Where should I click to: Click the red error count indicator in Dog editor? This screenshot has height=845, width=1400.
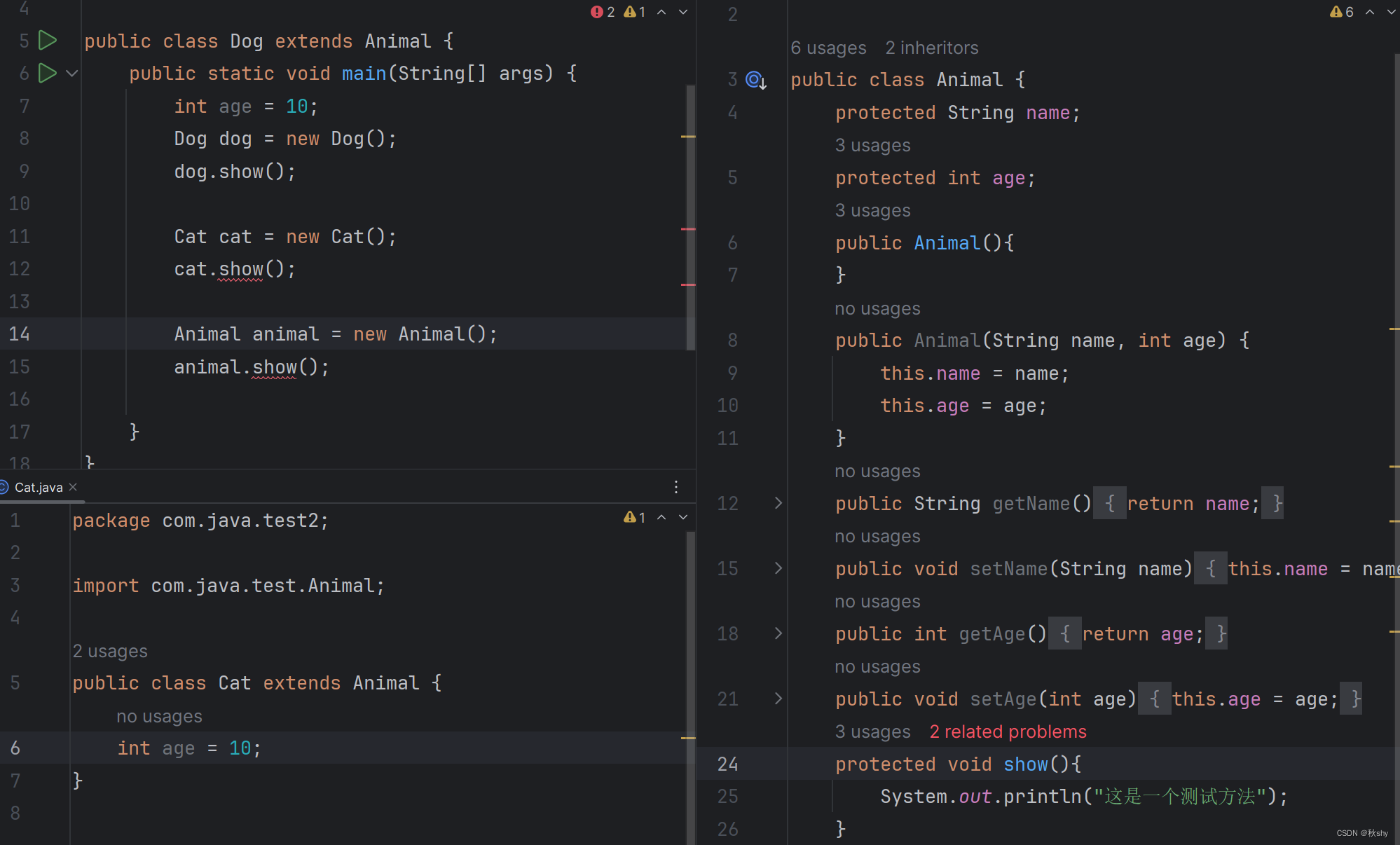[603, 12]
